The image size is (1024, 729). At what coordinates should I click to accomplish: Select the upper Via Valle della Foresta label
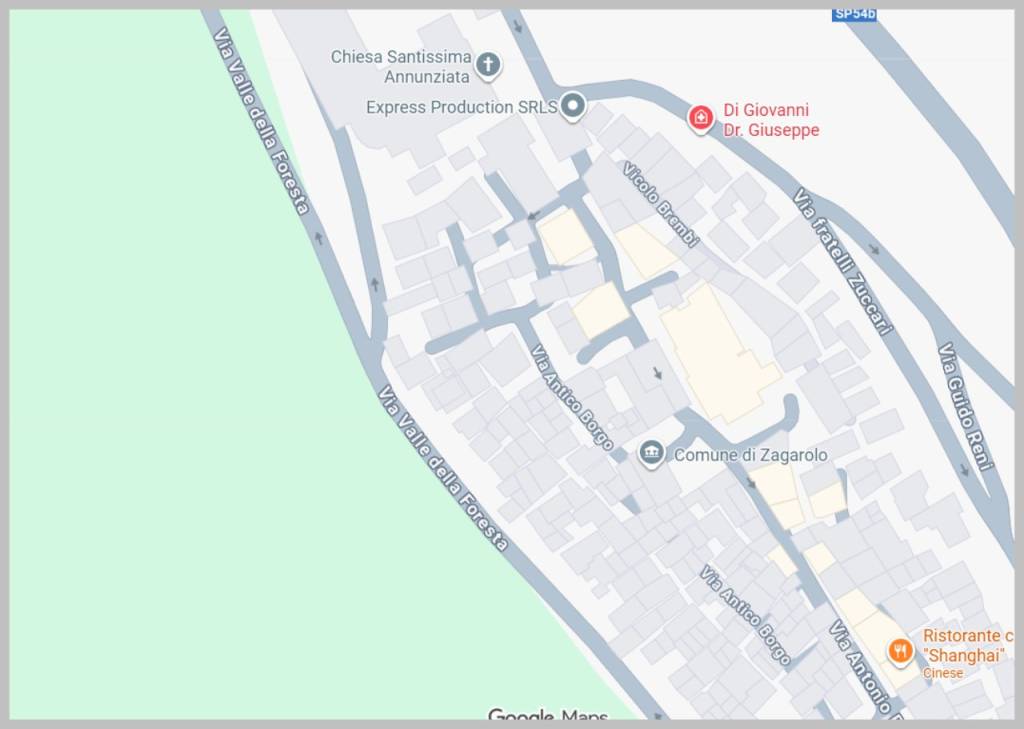(x=261, y=121)
